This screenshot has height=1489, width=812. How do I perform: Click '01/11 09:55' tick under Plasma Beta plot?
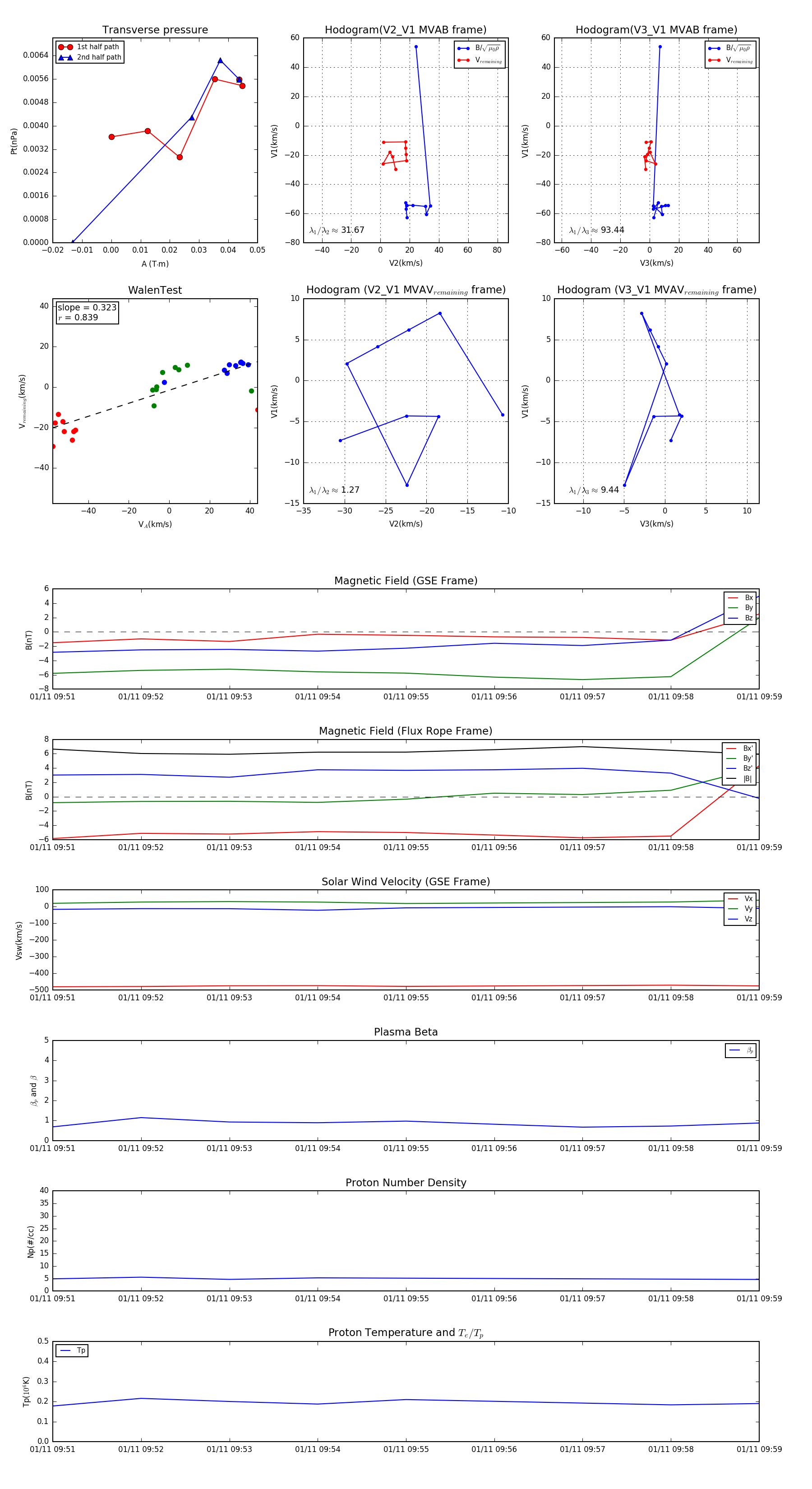[406, 1148]
